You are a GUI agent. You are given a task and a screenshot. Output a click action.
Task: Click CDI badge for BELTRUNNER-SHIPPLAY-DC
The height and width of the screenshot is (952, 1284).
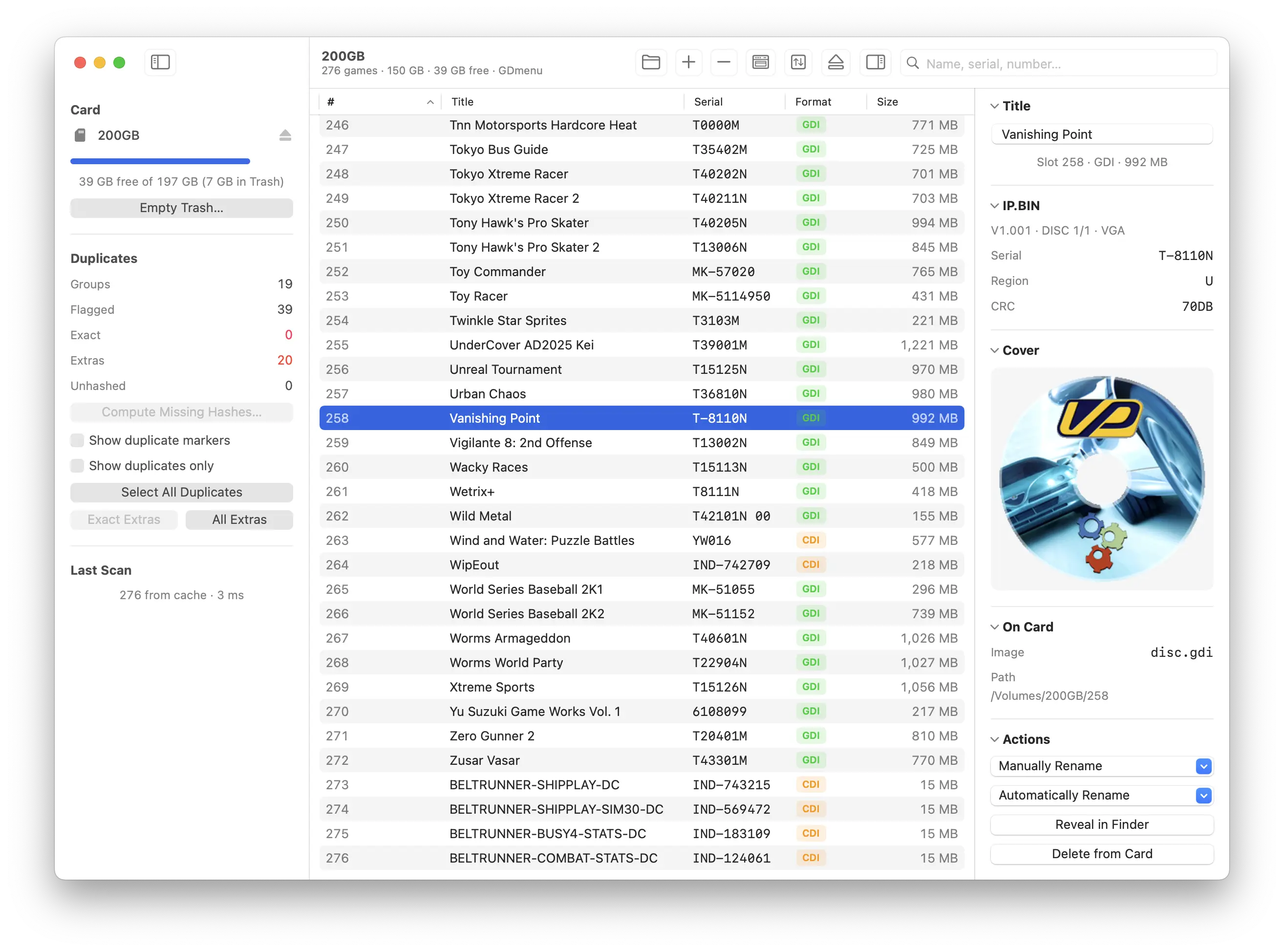point(811,785)
